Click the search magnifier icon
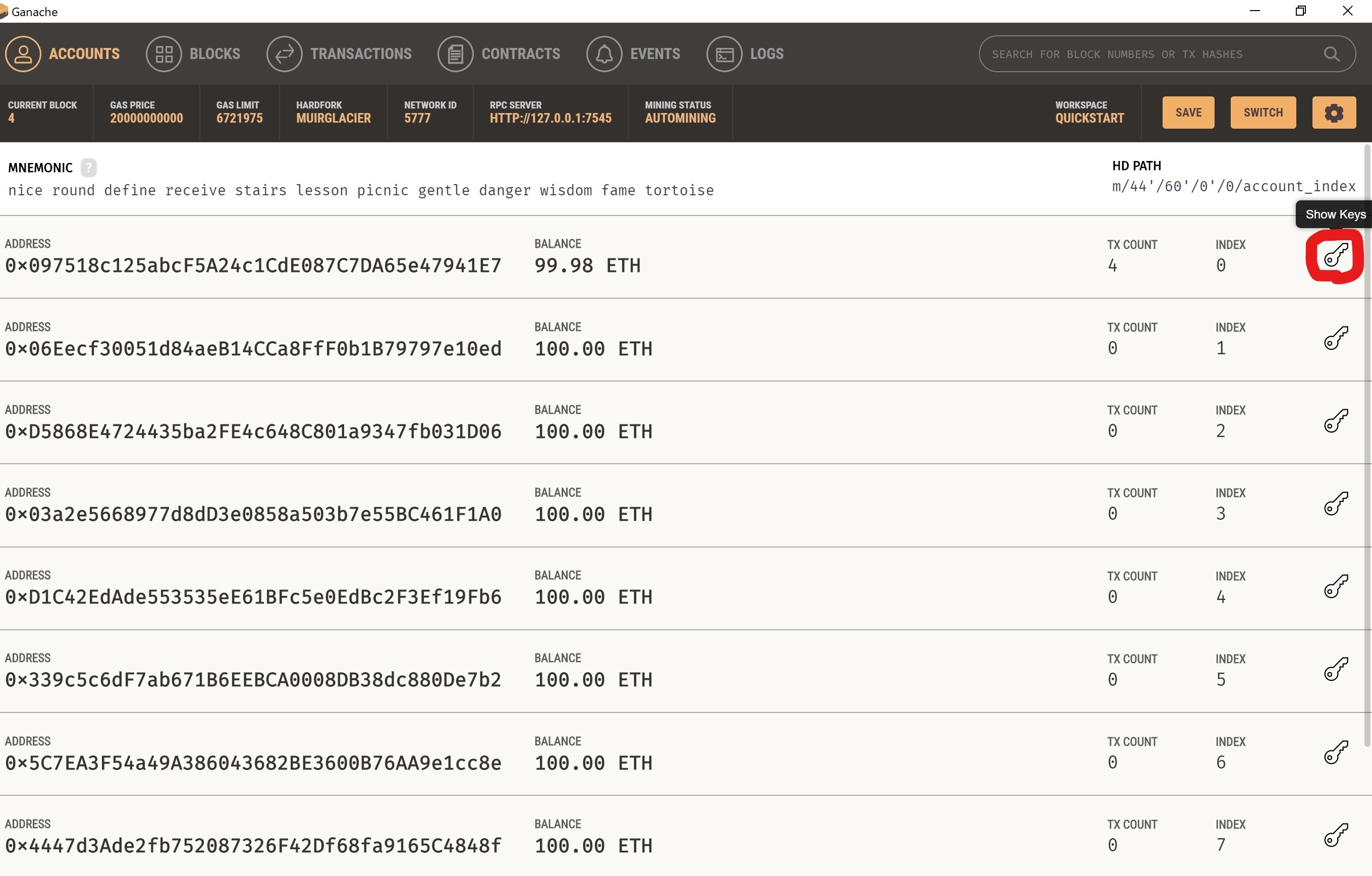The width and height of the screenshot is (1372, 876). 1331,54
